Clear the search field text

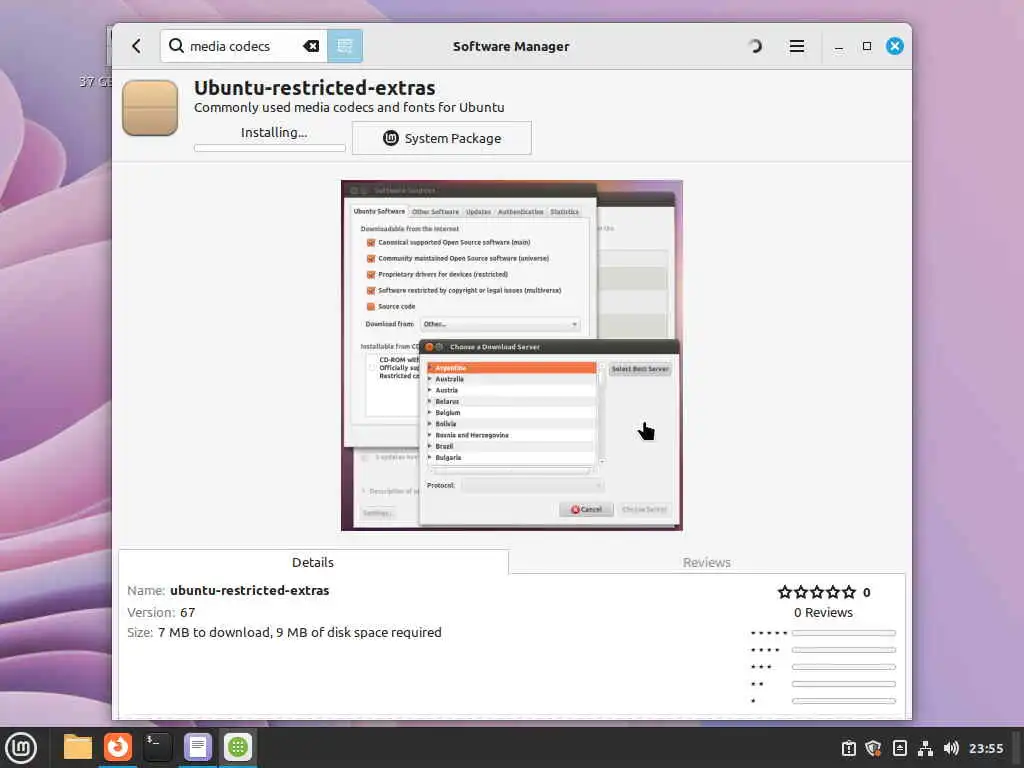coord(312,46)
